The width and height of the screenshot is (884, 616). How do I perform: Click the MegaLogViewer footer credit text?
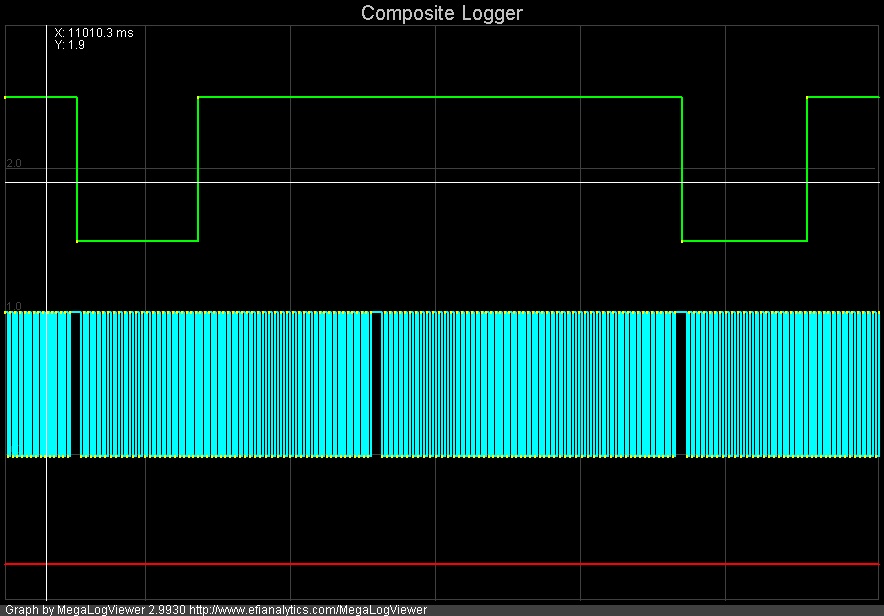pyautogui.click(x=216, y=610)
